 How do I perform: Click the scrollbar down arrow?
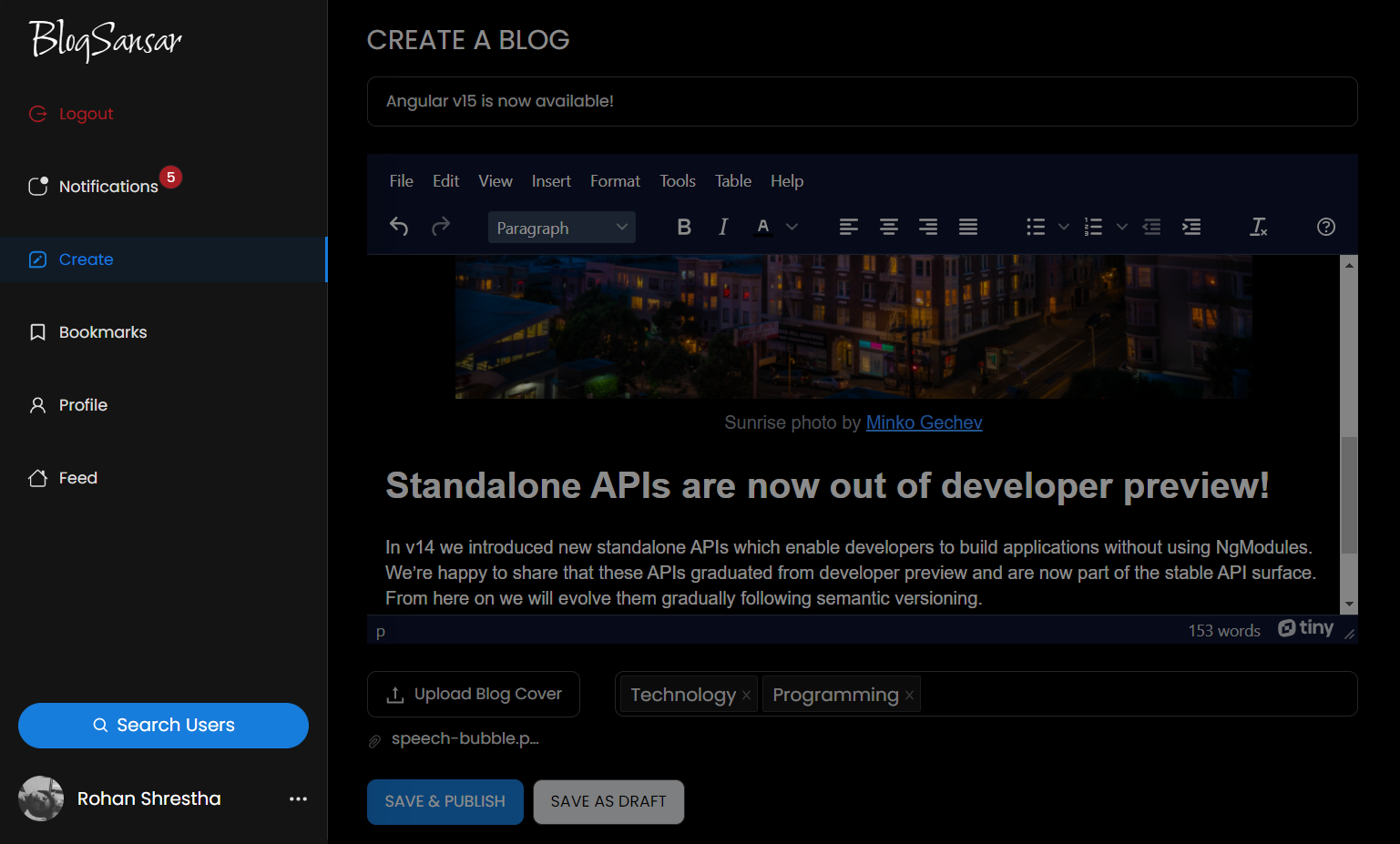pyautogui.click(x=1349, y=605)
